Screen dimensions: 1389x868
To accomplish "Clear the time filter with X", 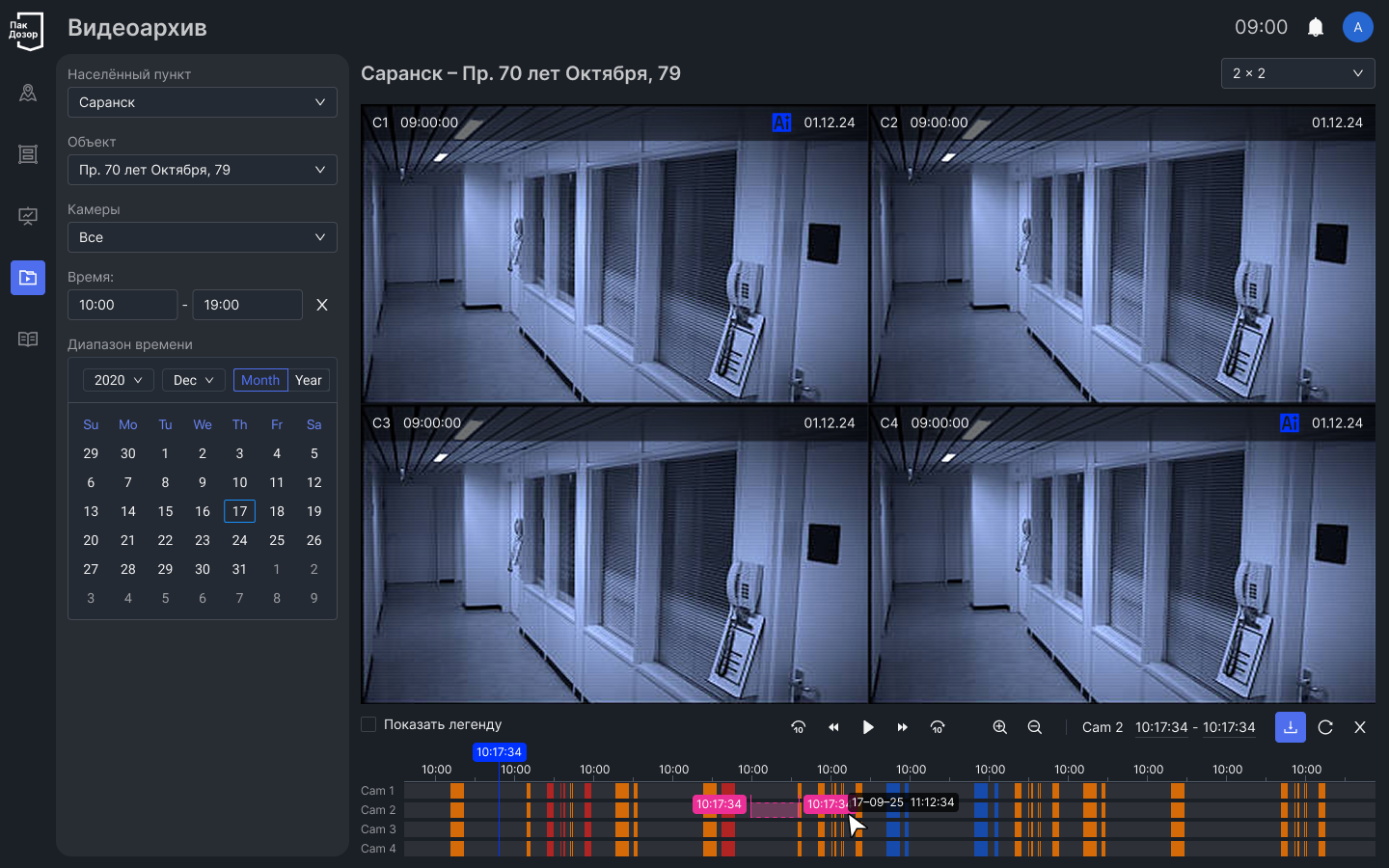I will pyautogui.click(x=322, y=305).
